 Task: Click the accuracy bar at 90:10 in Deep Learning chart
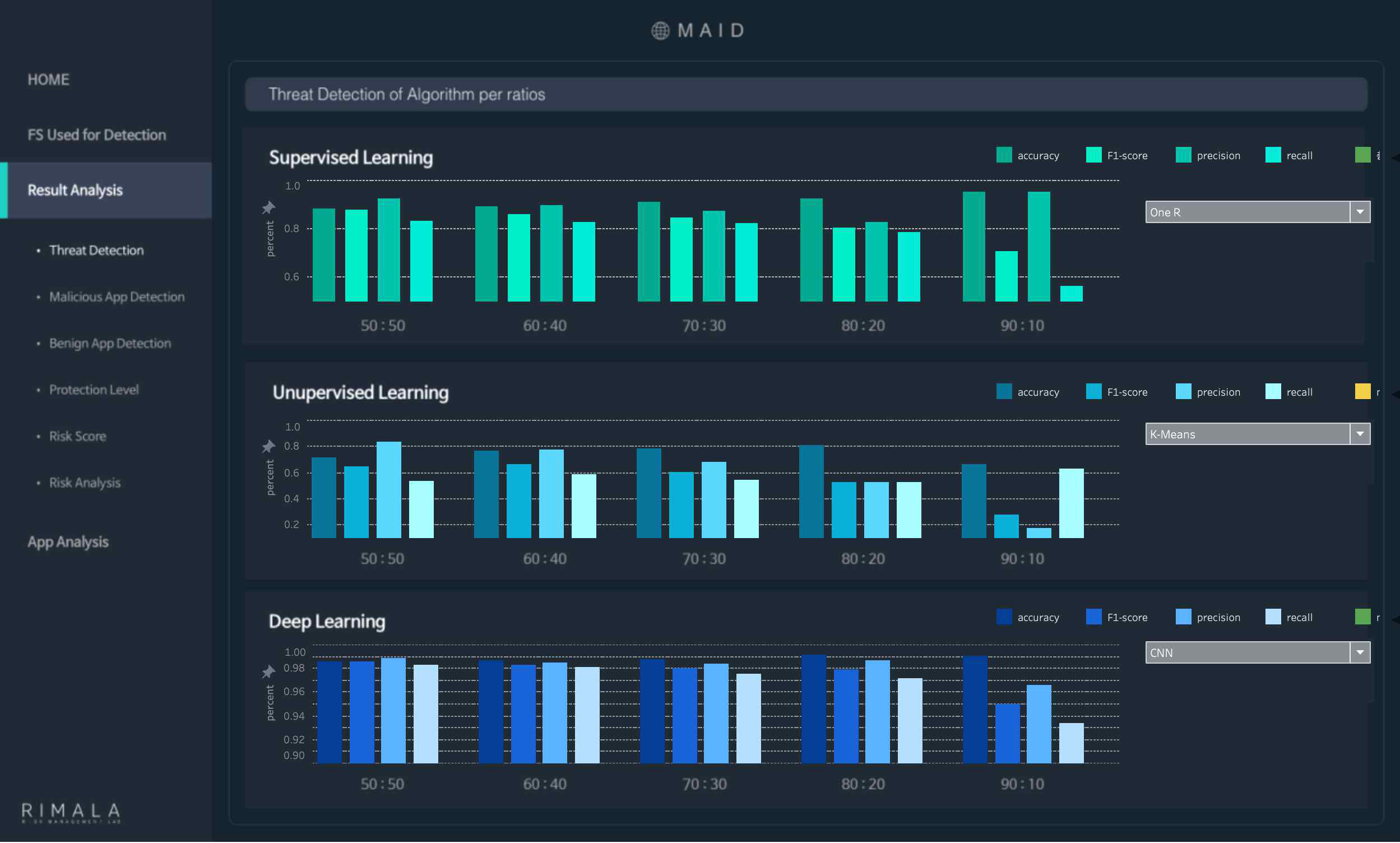975,711
